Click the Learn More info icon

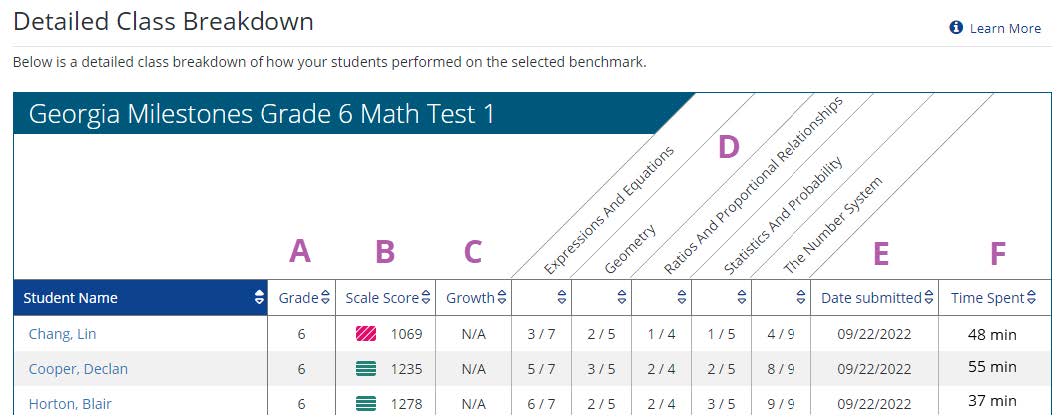tap(956, 28)
